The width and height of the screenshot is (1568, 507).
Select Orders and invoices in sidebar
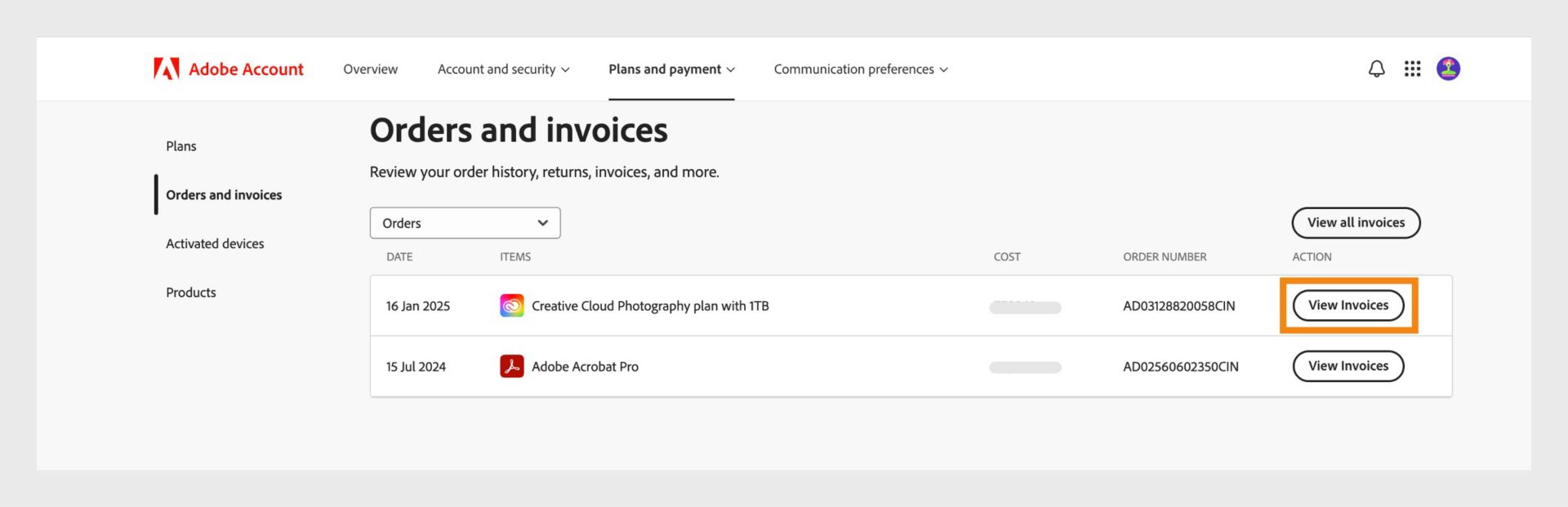[x=224, y=195]
